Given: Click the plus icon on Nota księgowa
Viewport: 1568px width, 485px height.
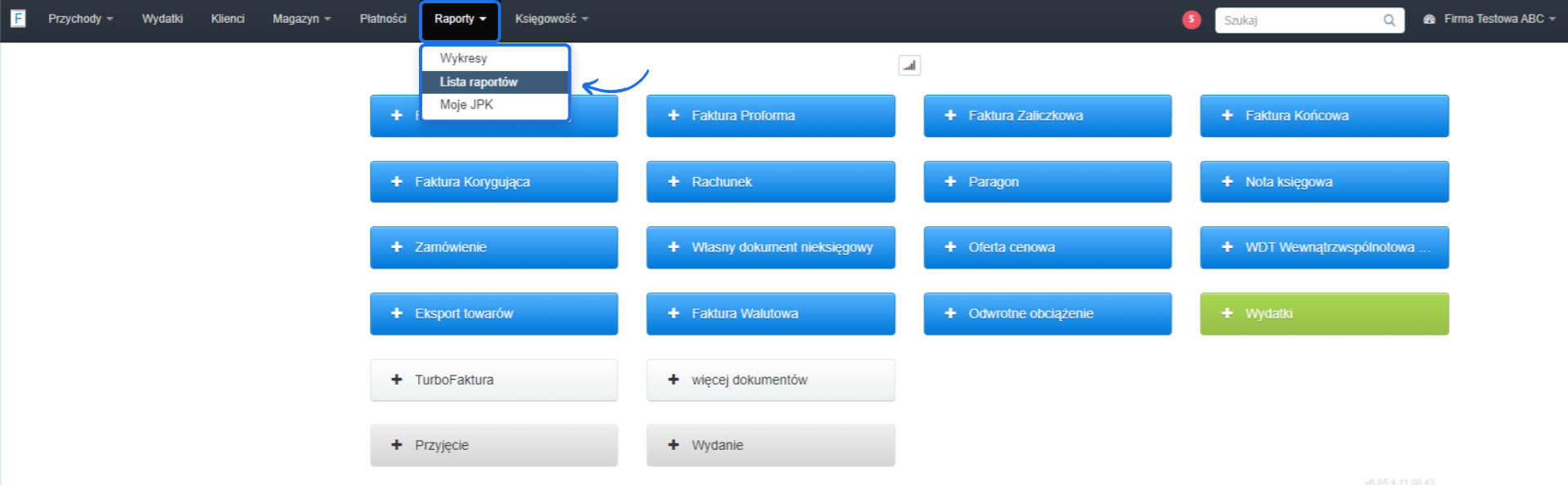Looking at the screenshot, I should (x=1227, y=181).
